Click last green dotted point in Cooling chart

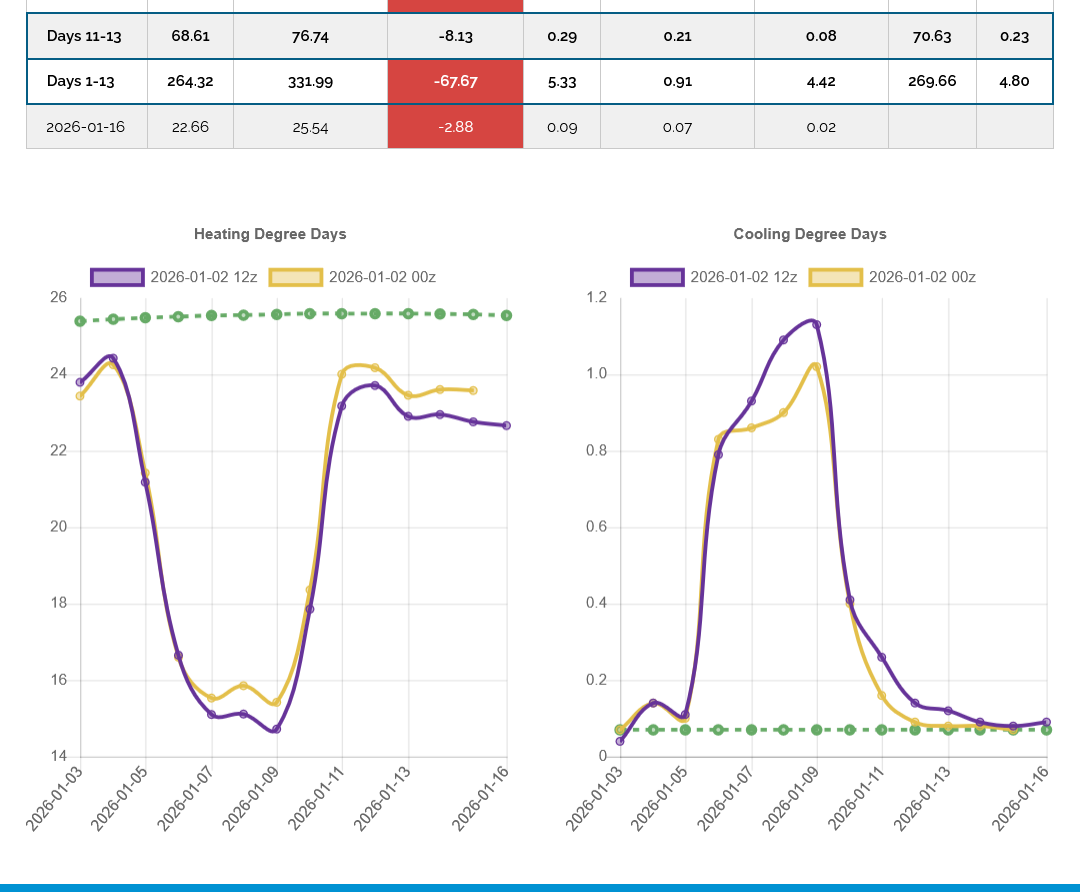1046,730
